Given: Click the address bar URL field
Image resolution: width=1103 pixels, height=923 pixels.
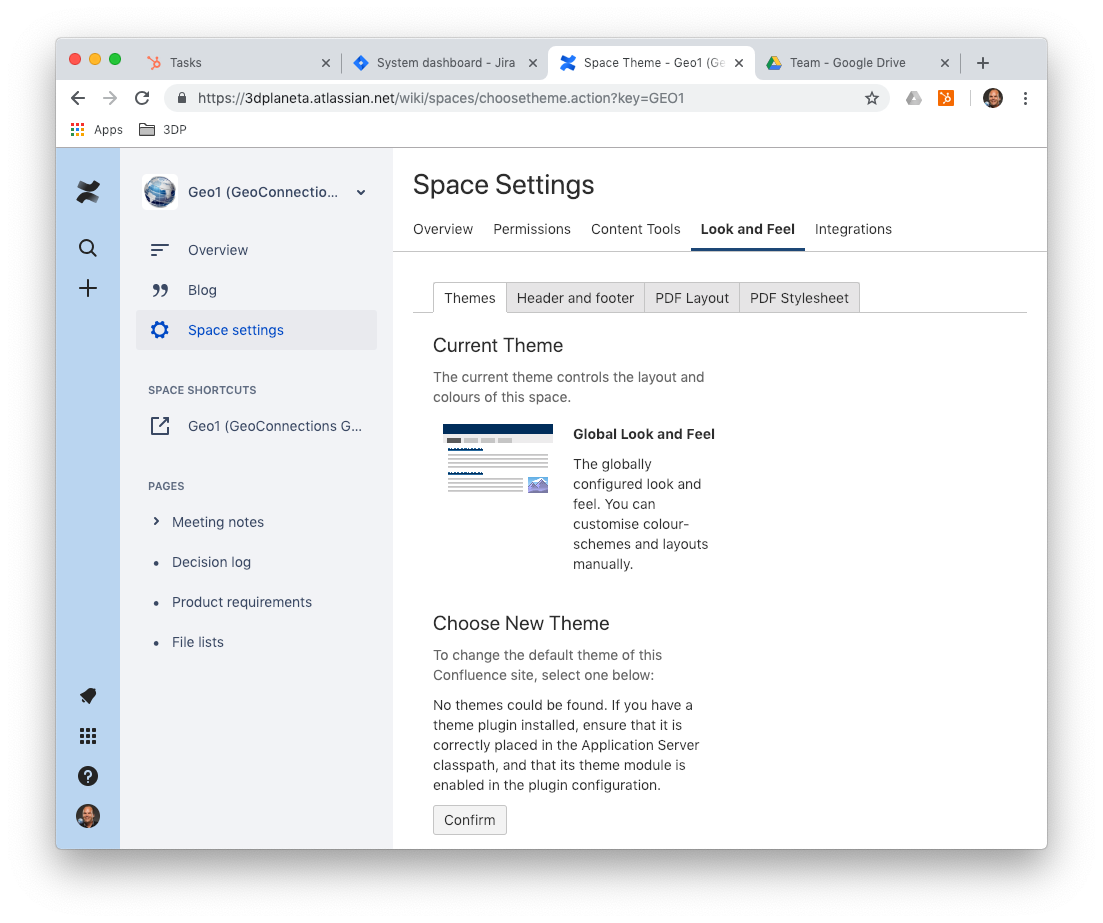Looking at the screenshot, I should [x=450, y=98].
